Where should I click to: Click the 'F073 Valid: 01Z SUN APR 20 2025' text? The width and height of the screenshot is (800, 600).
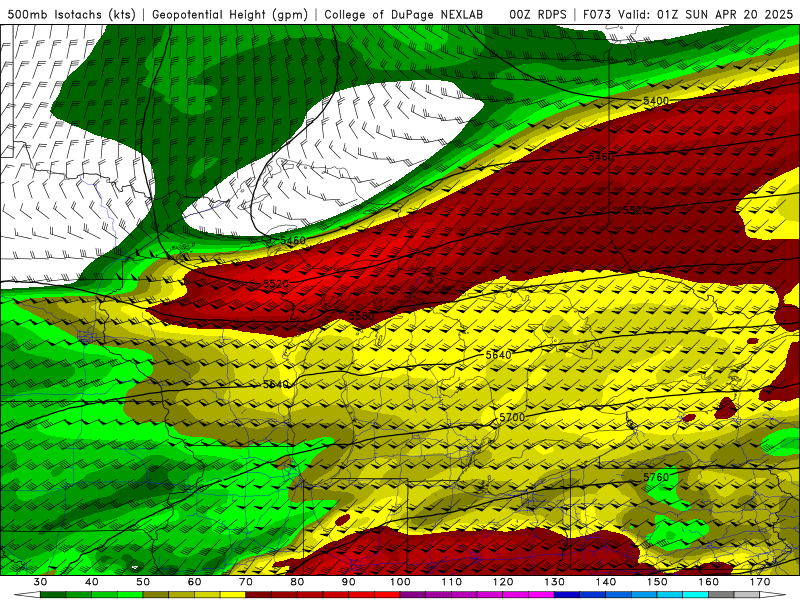click(x=688, y=14)
